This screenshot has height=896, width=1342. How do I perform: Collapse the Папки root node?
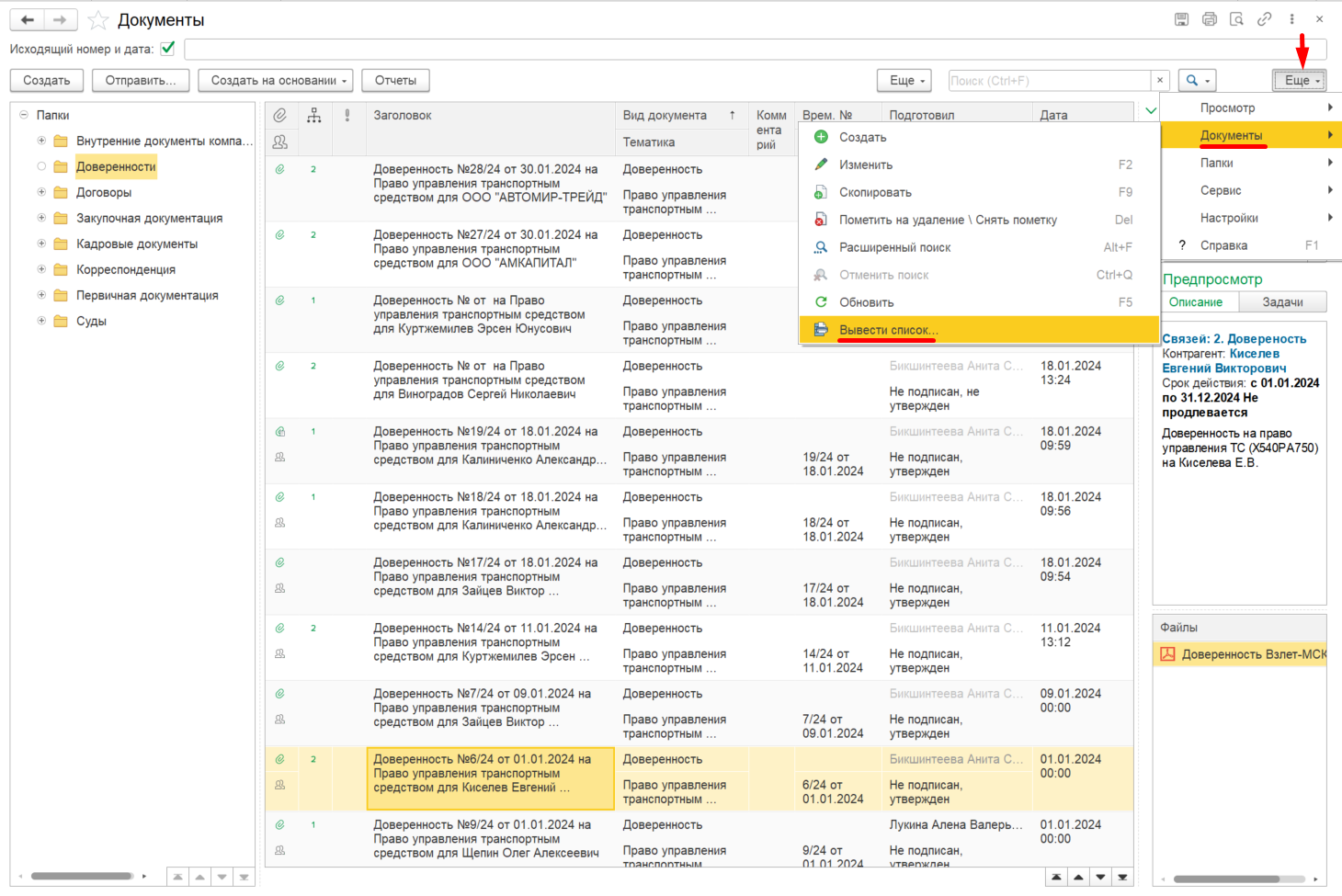24,115
